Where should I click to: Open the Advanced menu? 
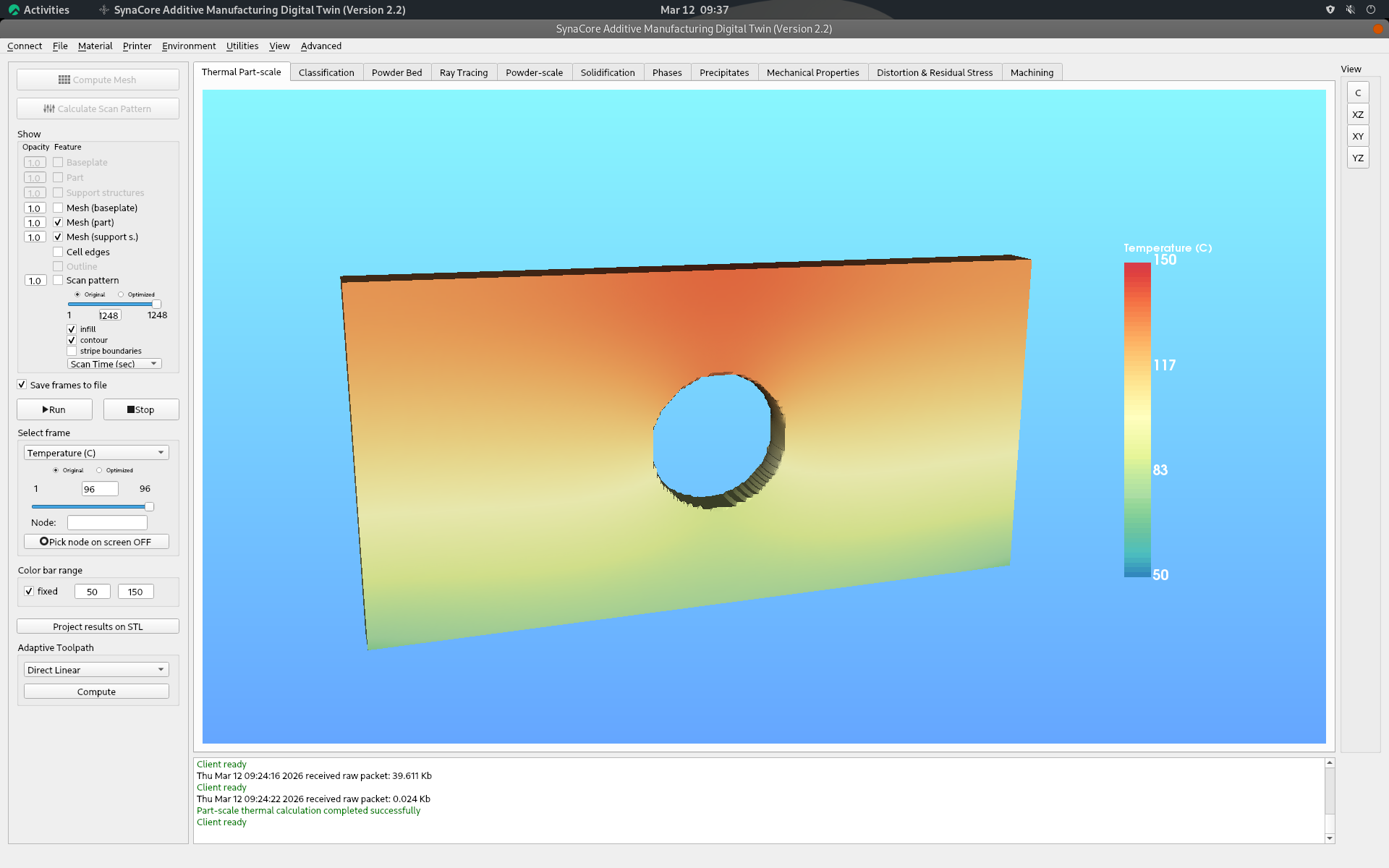(x=321, y=46)
